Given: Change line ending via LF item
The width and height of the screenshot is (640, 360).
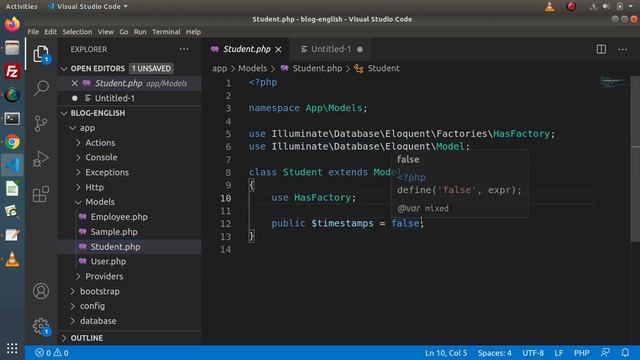Looking at the screenshot, I should click(559, 353).
